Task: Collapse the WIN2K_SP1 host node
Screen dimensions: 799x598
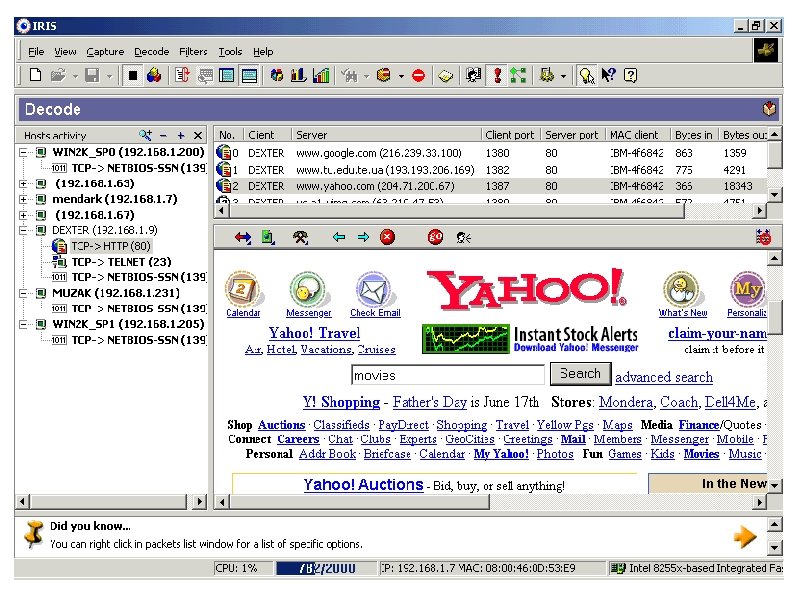Action: (23, 324)
